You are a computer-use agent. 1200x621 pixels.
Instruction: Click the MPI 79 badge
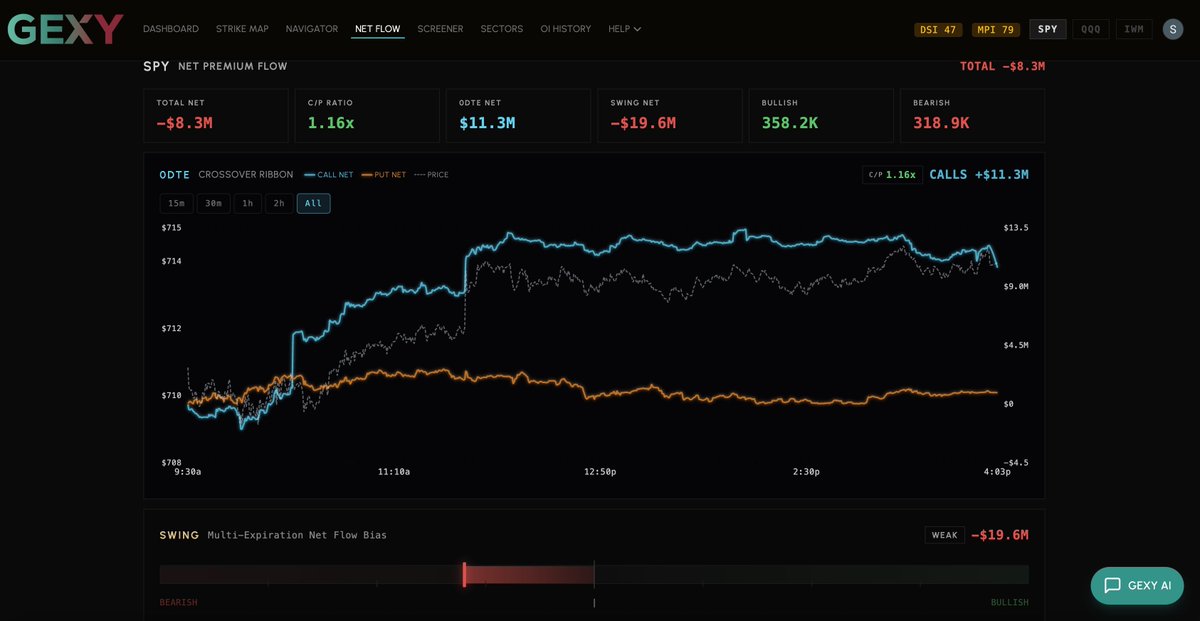[x=996, y=29]
